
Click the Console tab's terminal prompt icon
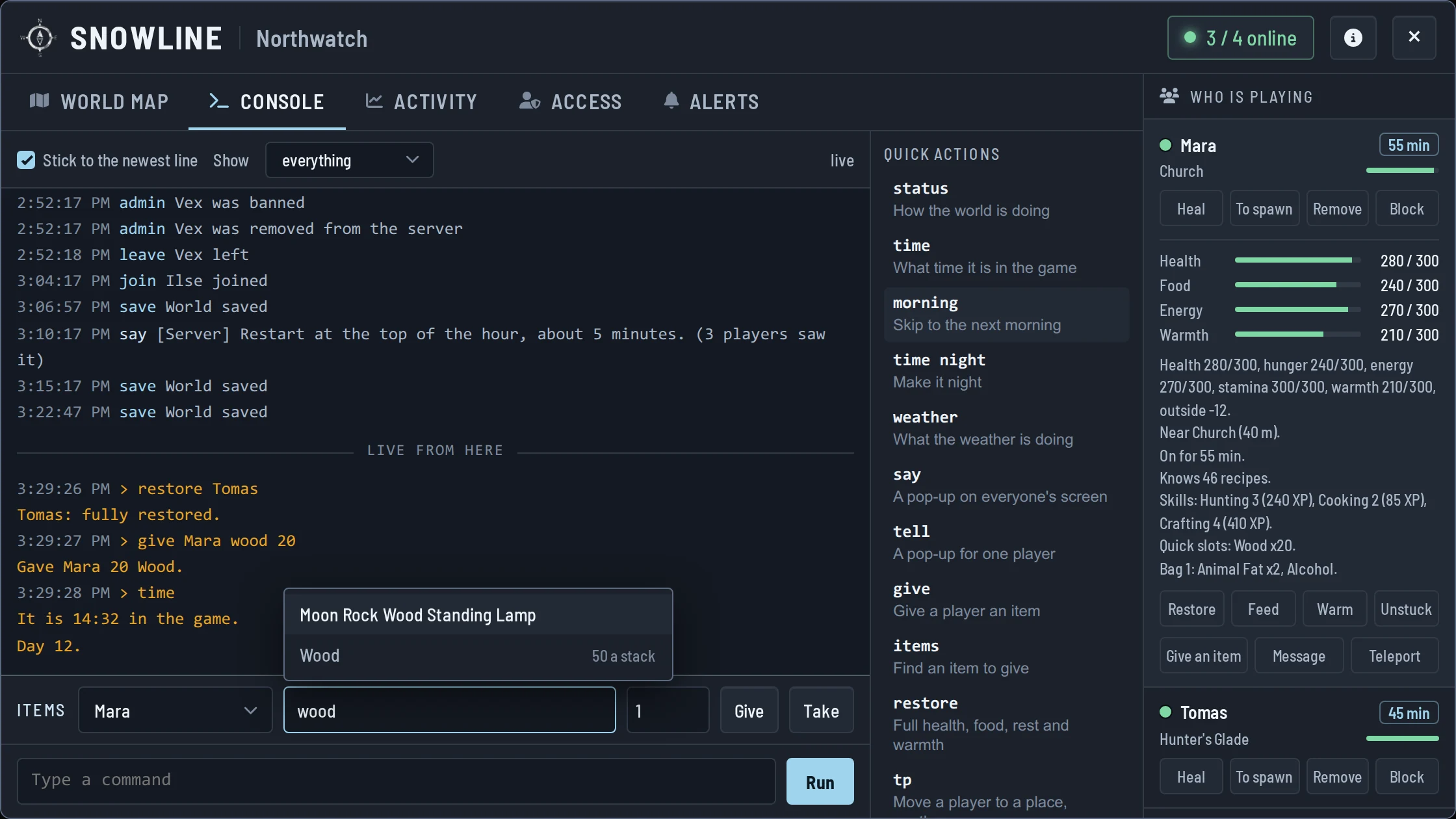[218, 101]
